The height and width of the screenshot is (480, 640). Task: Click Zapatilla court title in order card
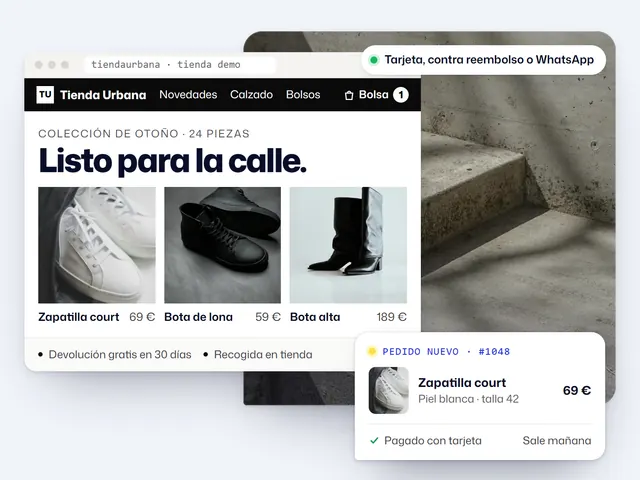462,383
